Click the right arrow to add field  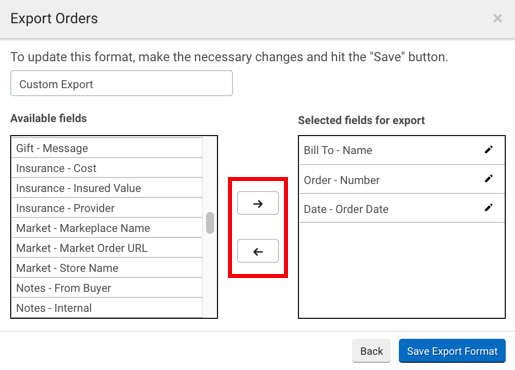258,203
